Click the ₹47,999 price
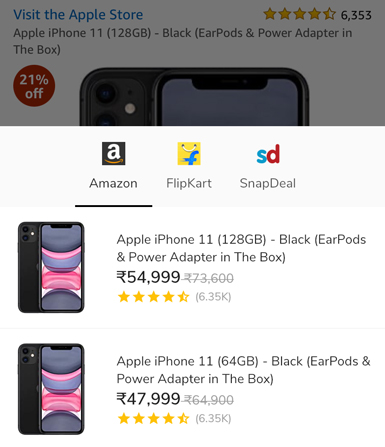Image resolution: width=385 pixels, height=447 pixels. (148, 399)
